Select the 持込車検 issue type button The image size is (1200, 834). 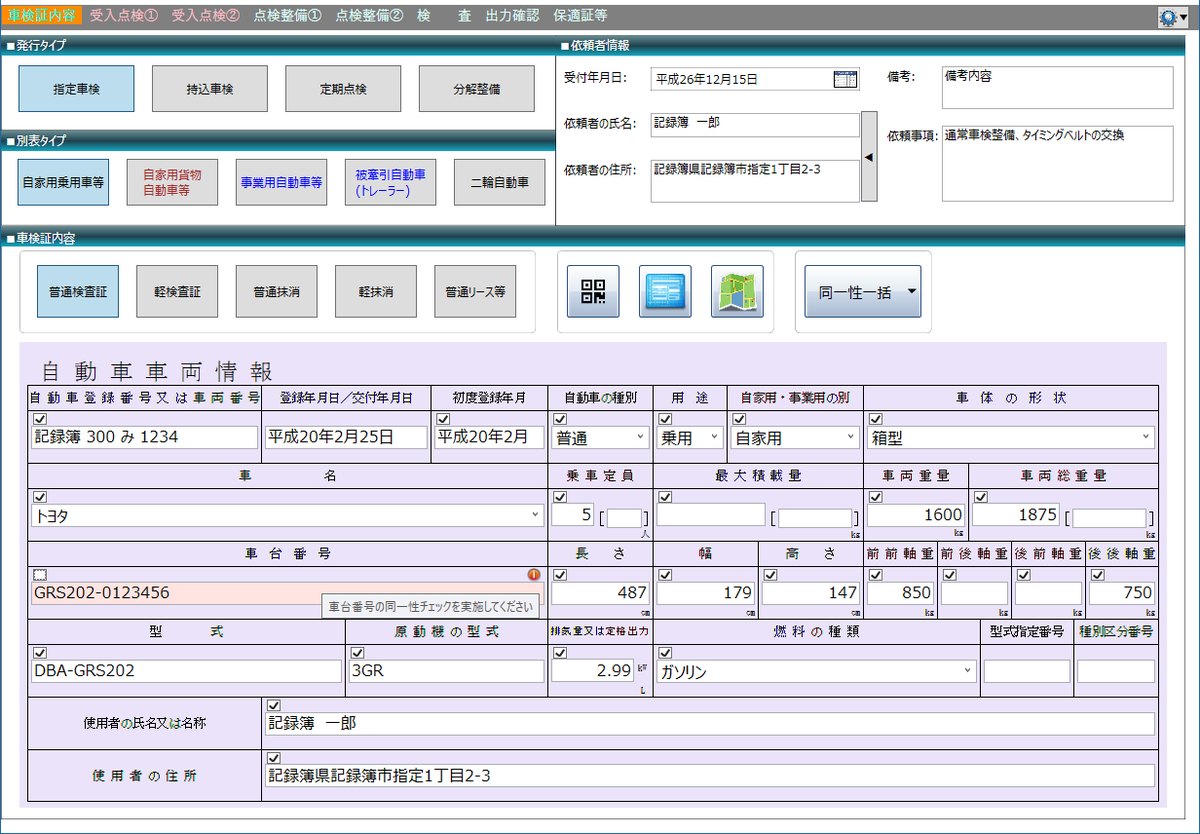[210, 89]
